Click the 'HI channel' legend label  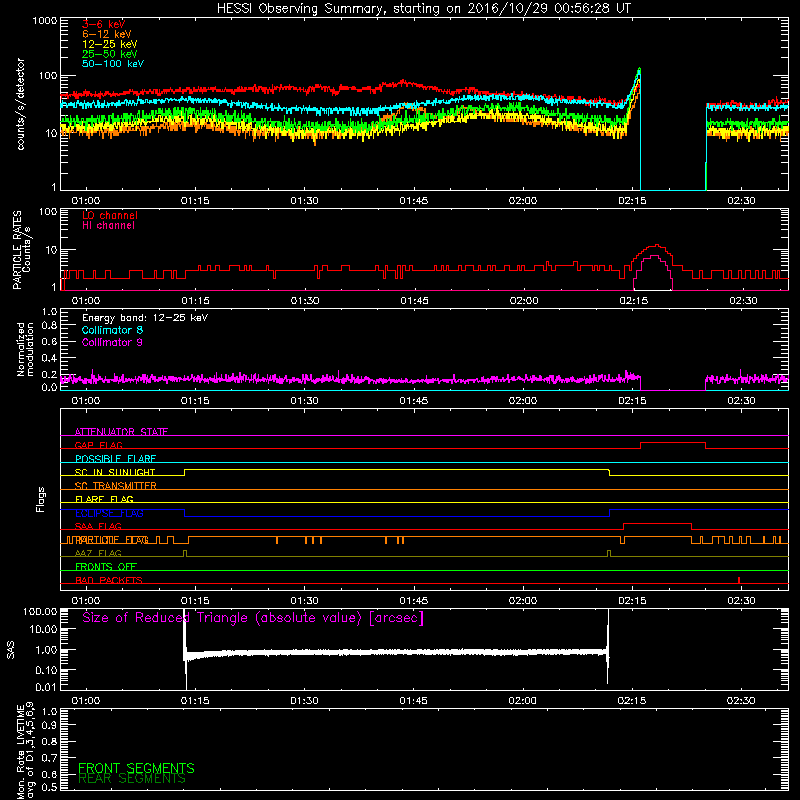108,225
